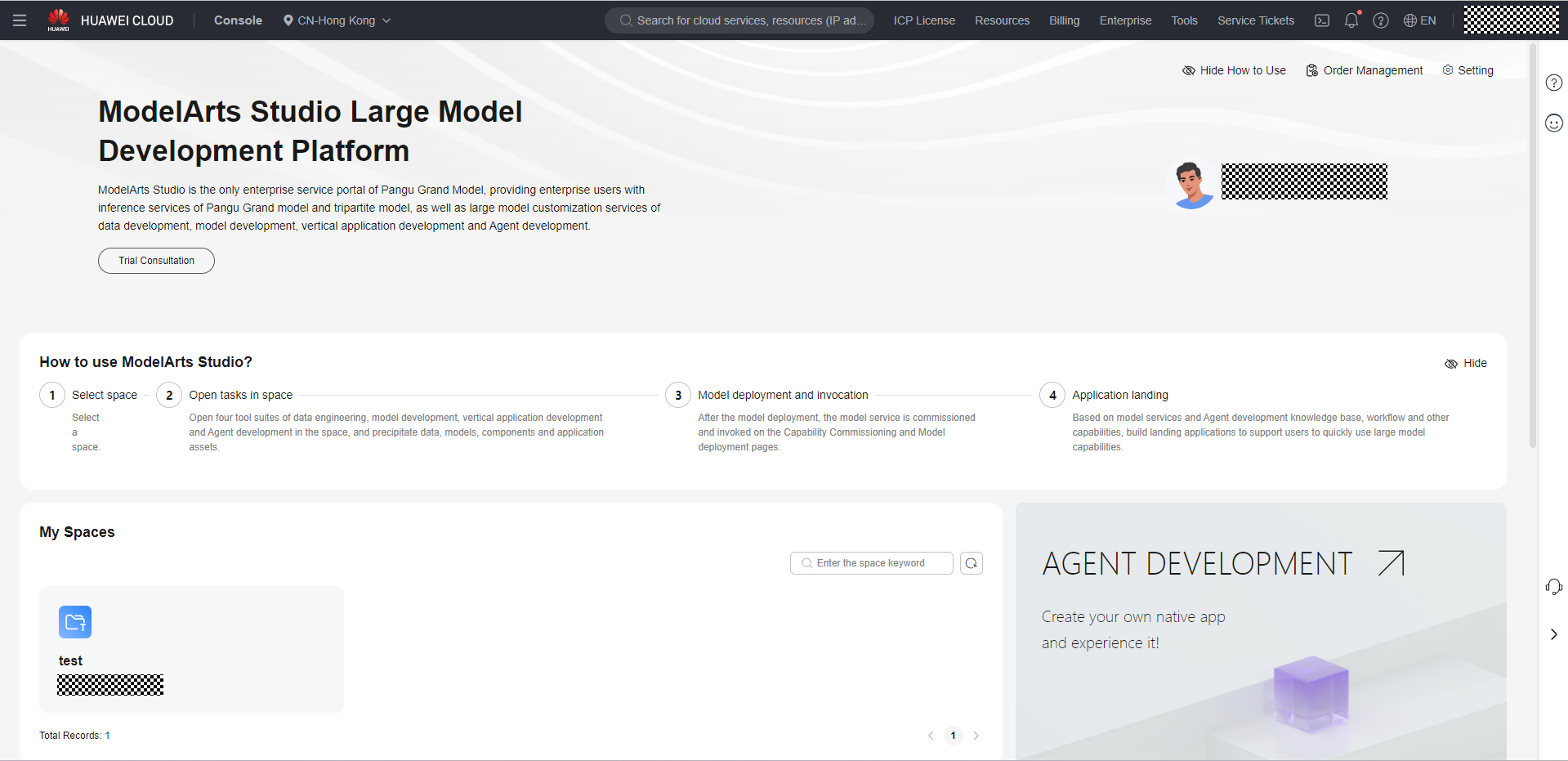Open the notifications bell
This screenshot has width=1568, height=761.
(1351, 20)
